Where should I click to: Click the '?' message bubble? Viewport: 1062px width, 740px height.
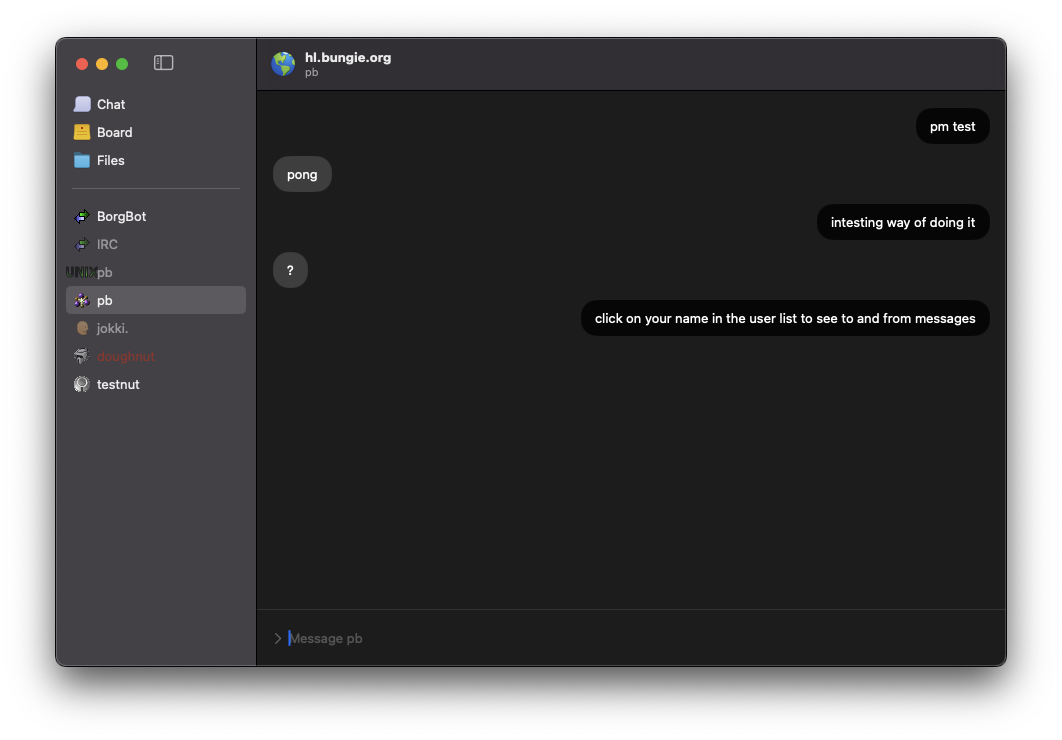(291, 270)
